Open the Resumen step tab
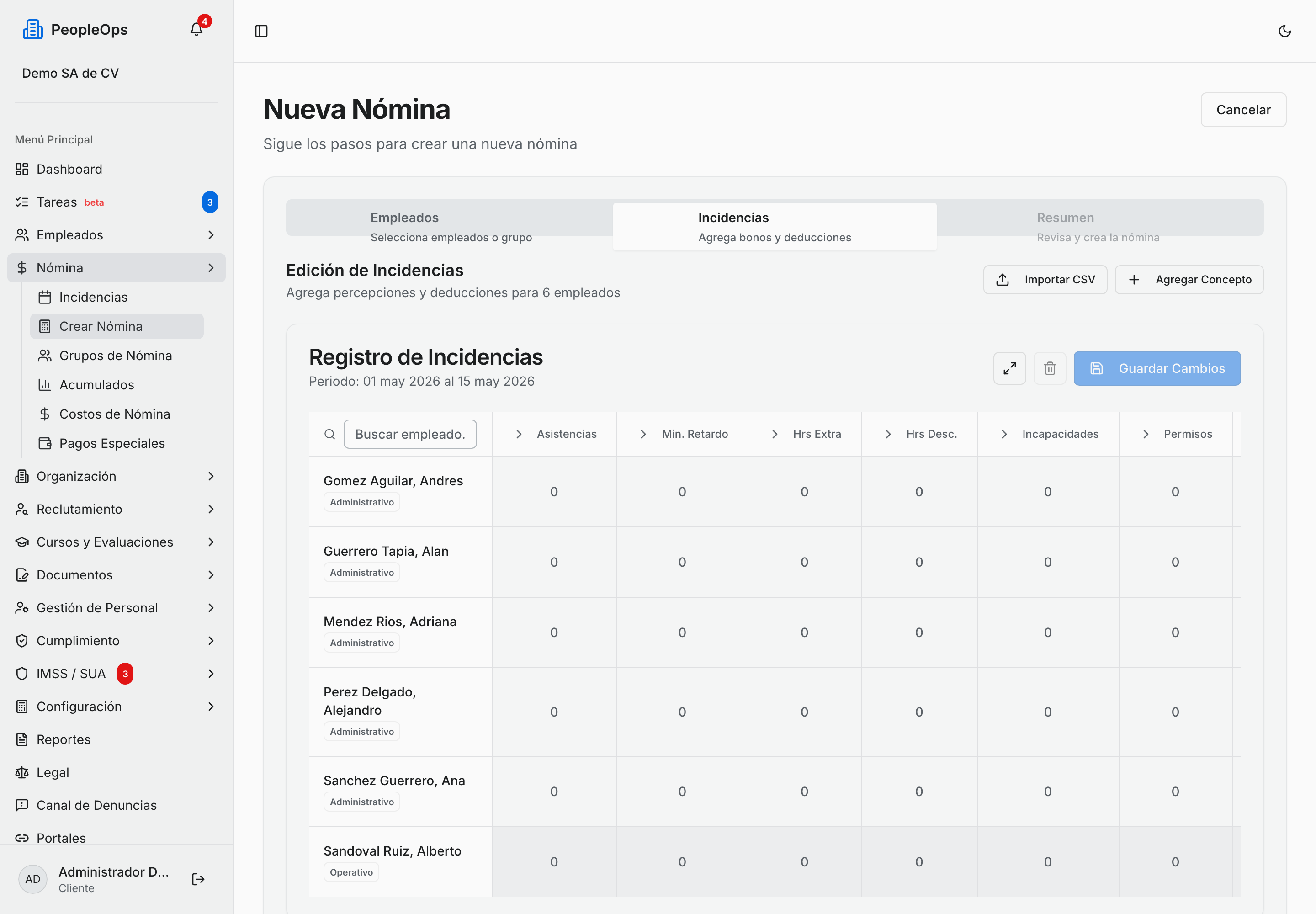Image resolution: width=1316 pixels, height=914 pixels. pos(1098,227)
